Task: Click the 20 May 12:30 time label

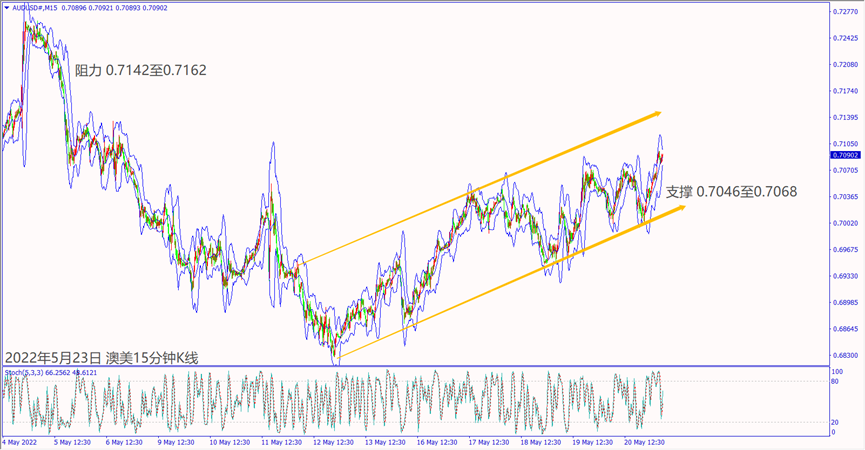Action: (x=644, y=441)
